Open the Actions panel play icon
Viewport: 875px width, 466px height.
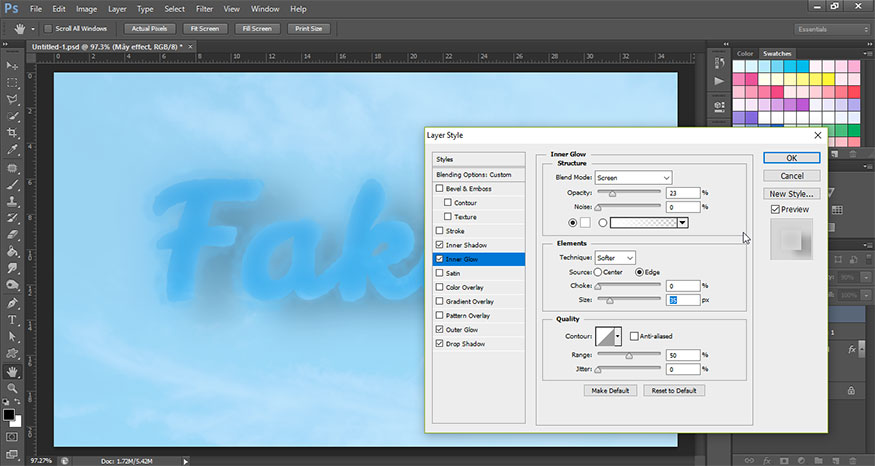[719, 81]
